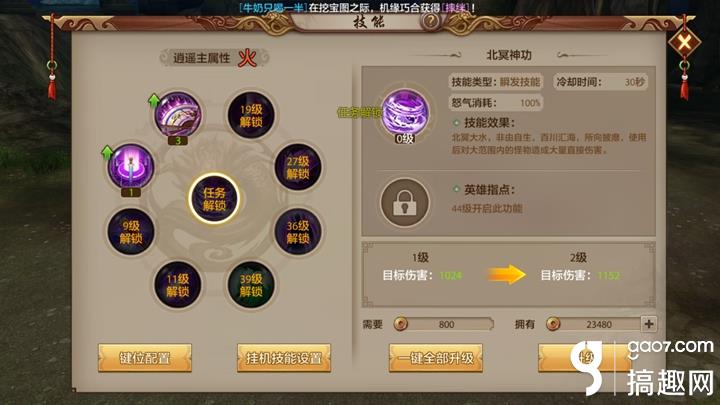Click the 逍遥主属性 火 attribute label
This screenshot has height=405, width=720.
(x=214, y=58)
